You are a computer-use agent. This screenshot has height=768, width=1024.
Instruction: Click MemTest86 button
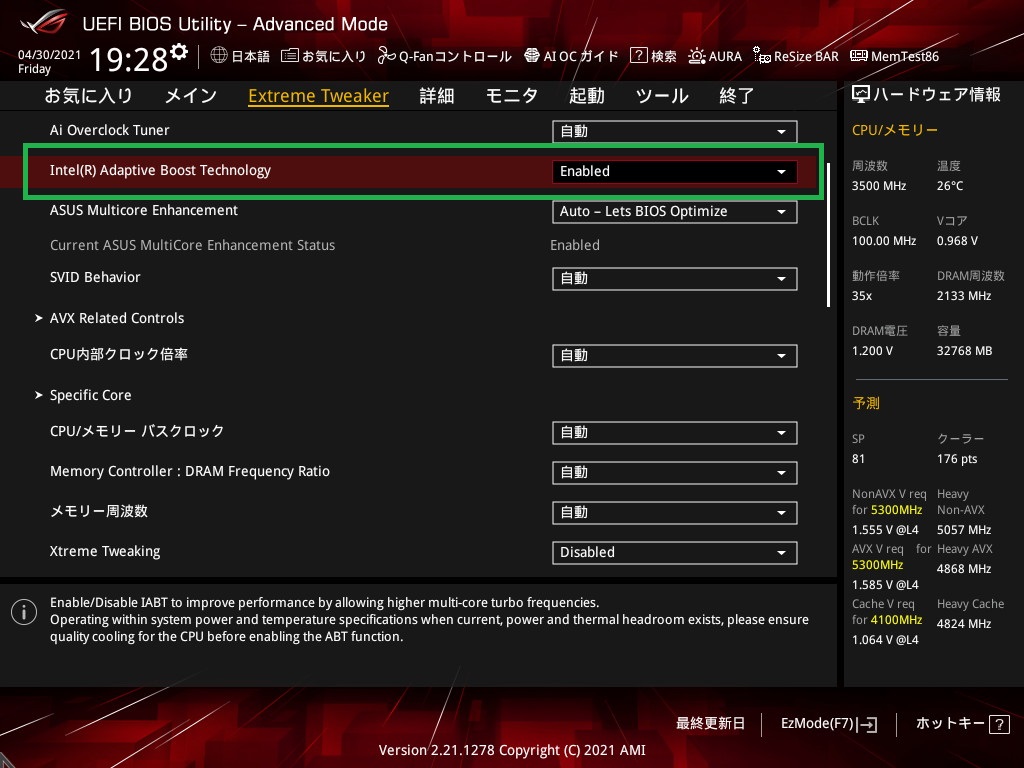coord(895,56)
